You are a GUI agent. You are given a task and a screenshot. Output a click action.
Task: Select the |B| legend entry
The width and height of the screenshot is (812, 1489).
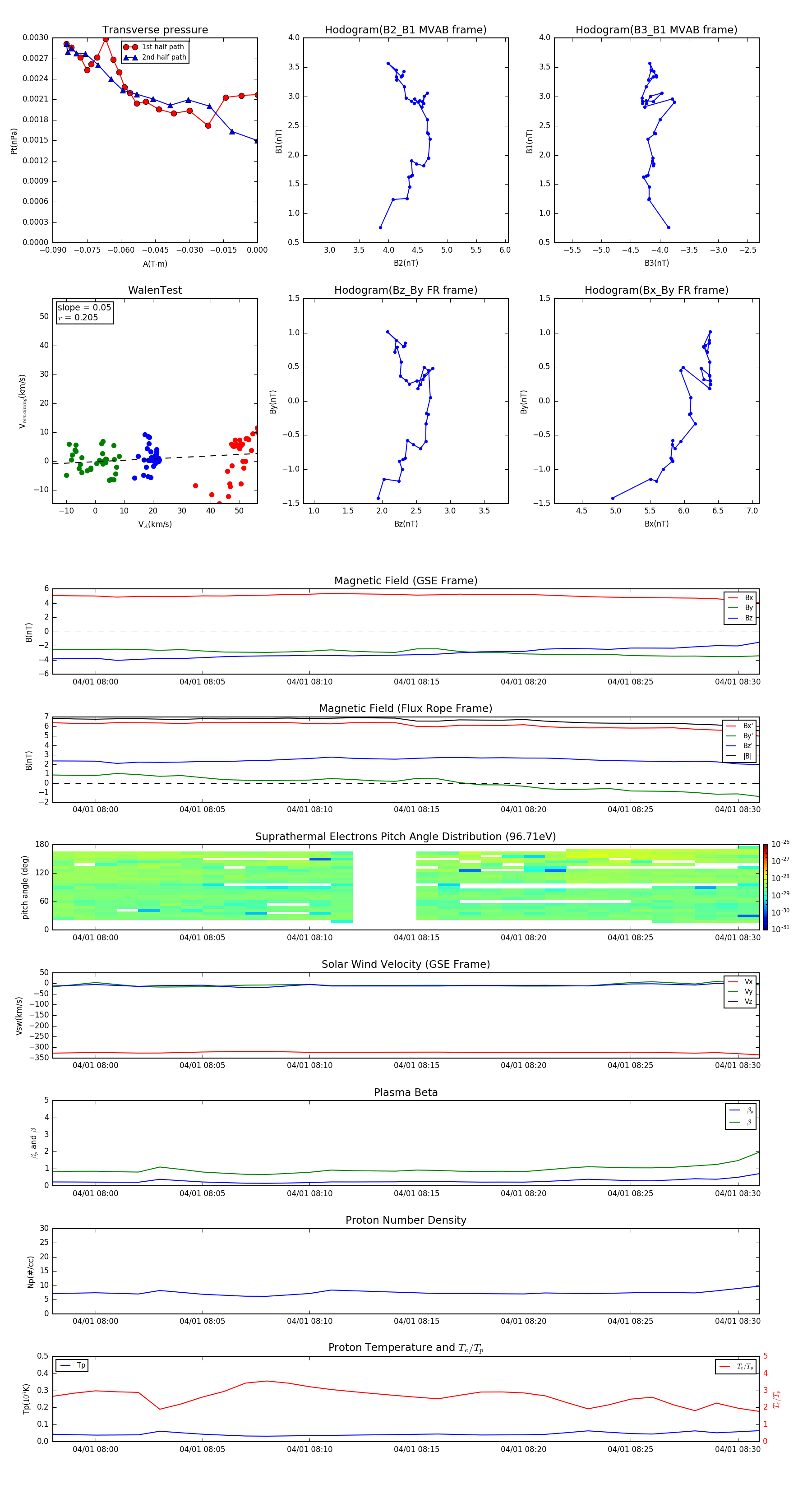click(x=739, y=756)
